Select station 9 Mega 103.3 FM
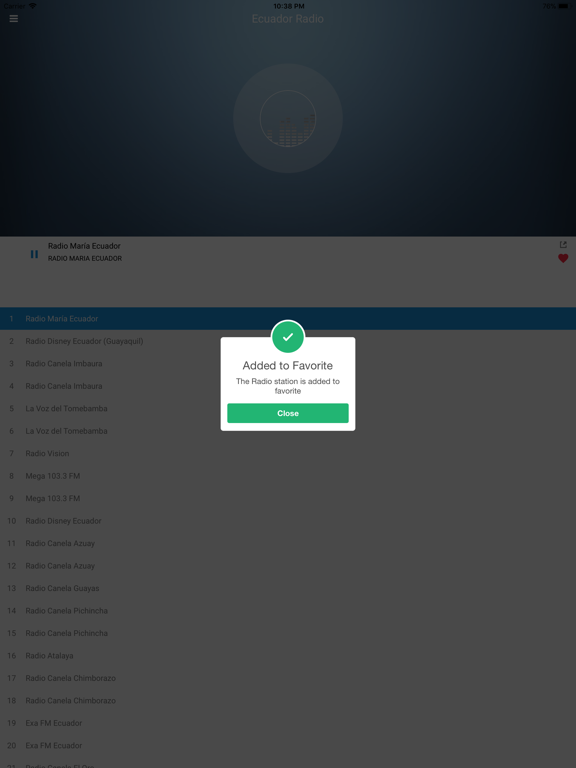 click(288, 499)
